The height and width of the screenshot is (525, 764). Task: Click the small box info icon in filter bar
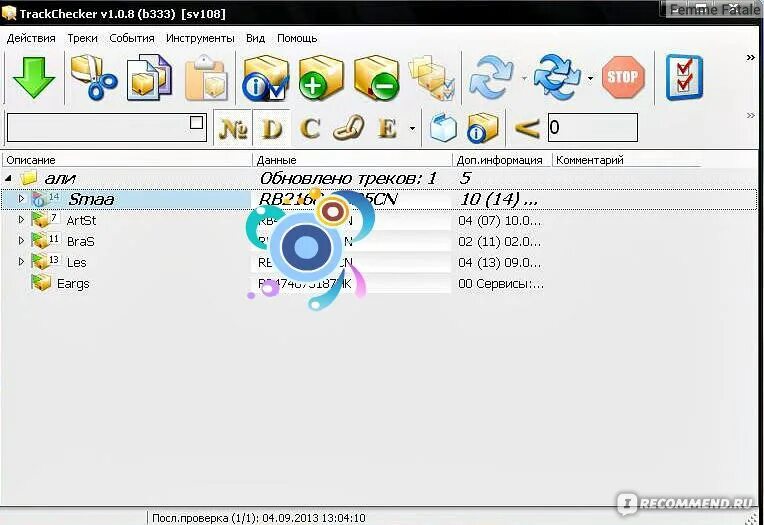(482, 128)
